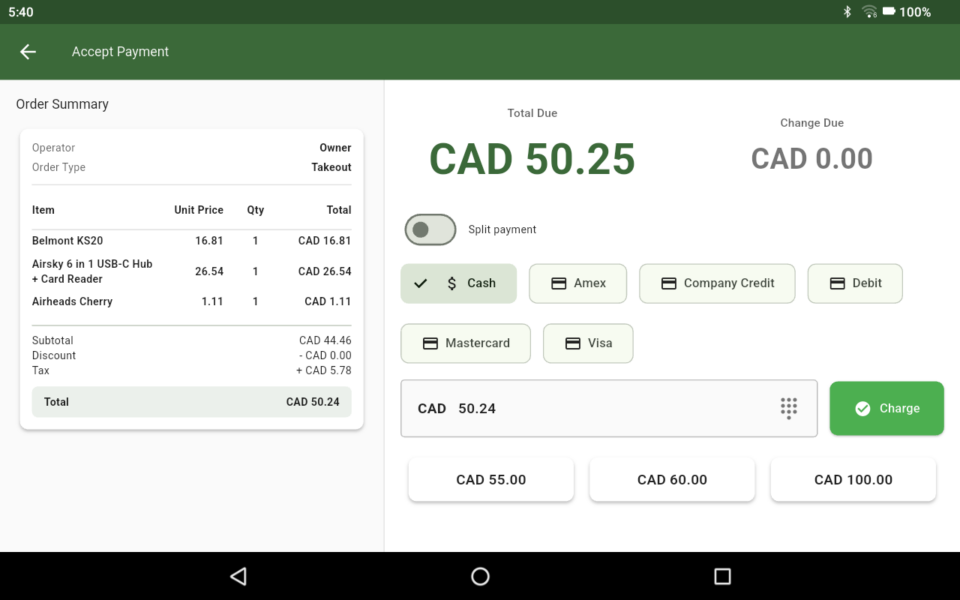Click the Tax + CAD 5.78 value
This screenshot has height=600, width=960.
[324, 370]
